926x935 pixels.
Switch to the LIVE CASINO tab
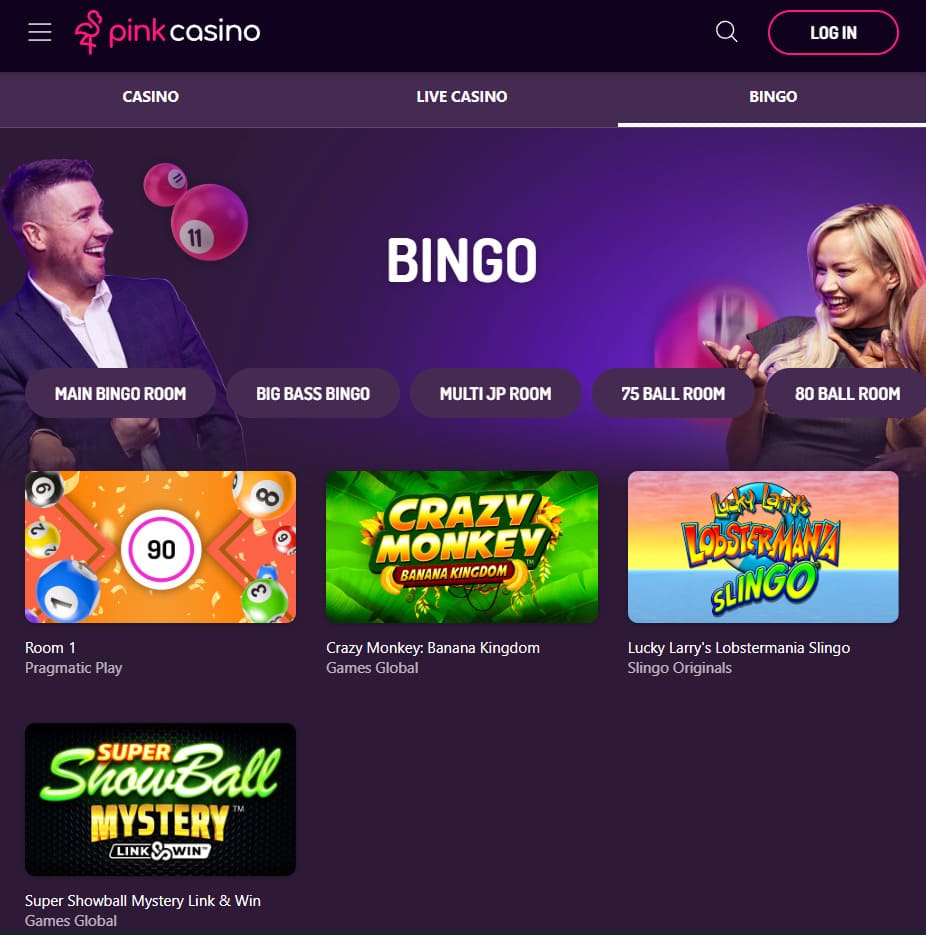point(462,97)
